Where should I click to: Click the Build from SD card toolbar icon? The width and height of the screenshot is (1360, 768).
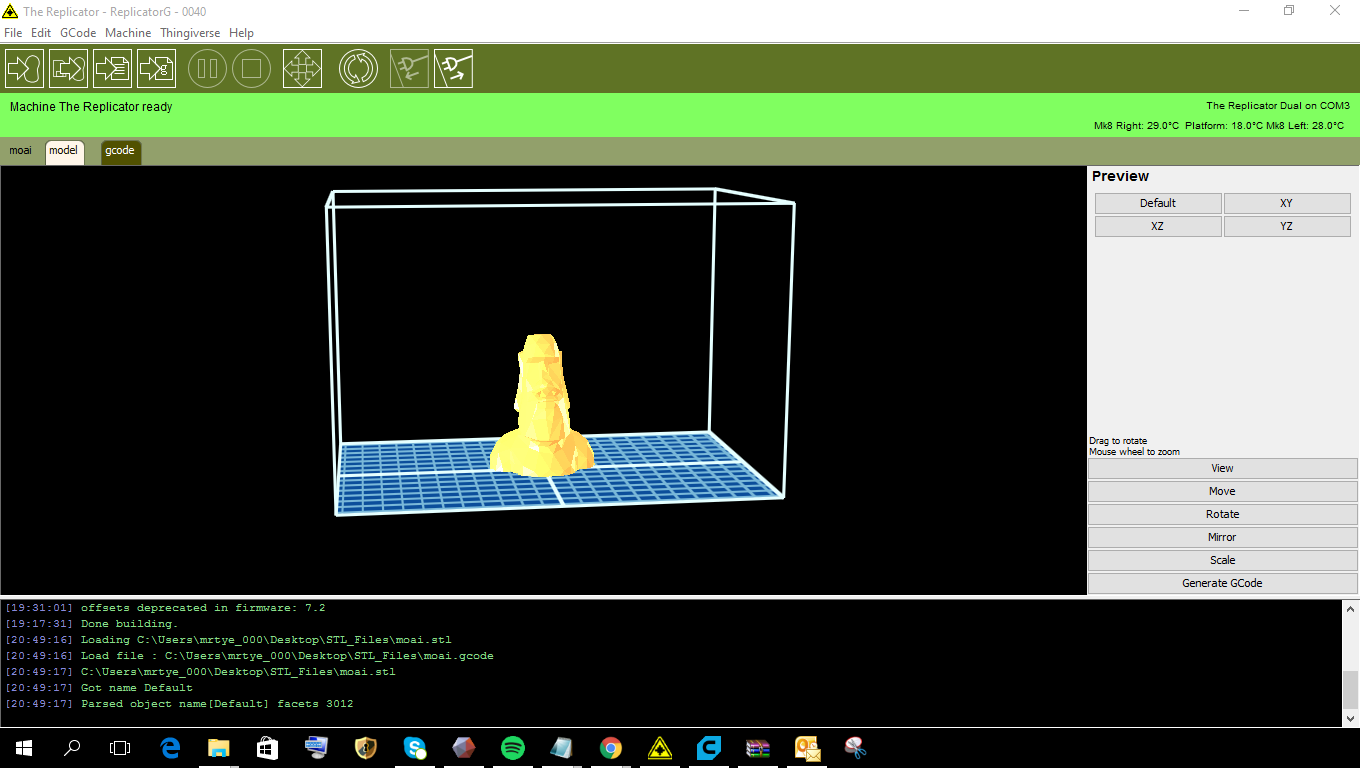pyautogui.click(x=112, y=68)
